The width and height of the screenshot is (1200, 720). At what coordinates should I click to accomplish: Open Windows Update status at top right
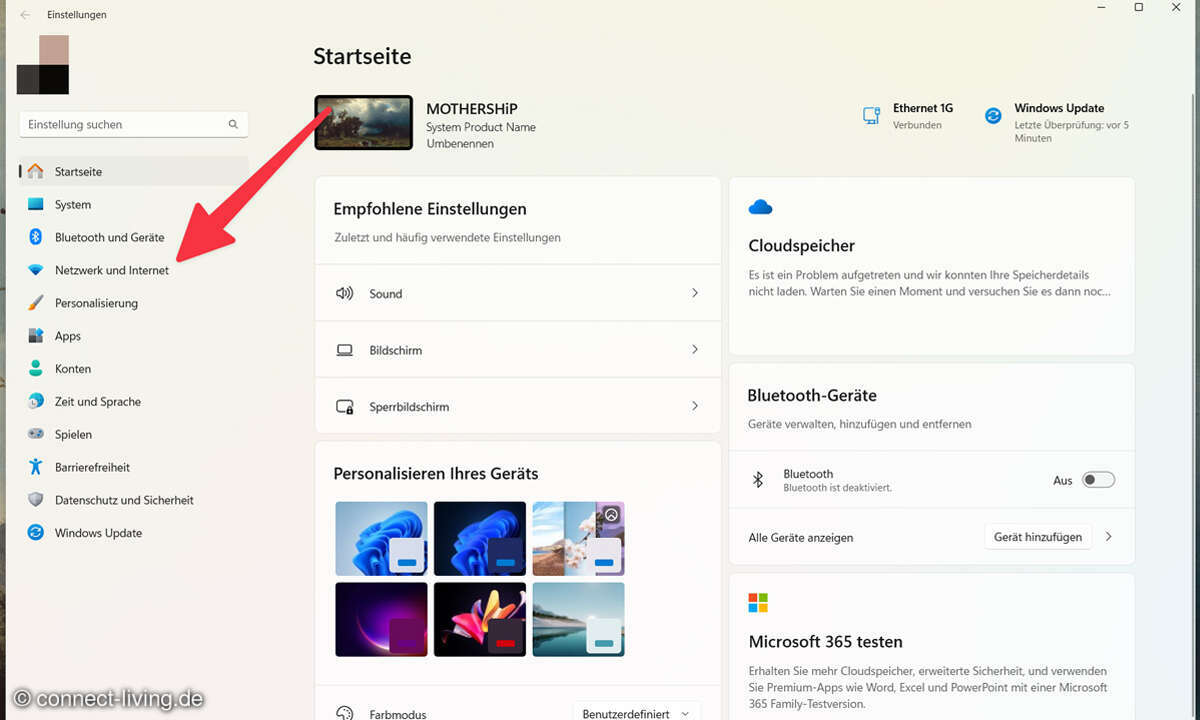point(1058,122)
